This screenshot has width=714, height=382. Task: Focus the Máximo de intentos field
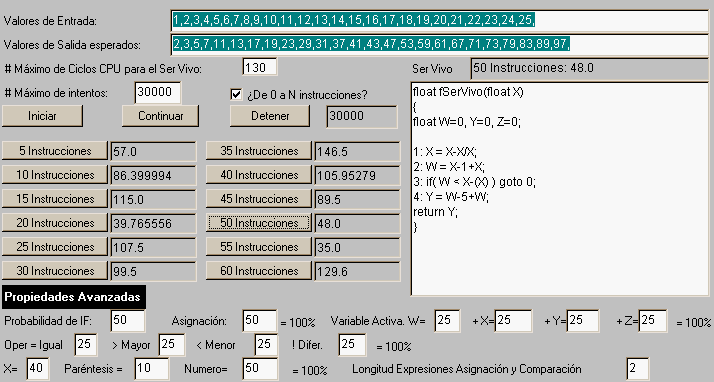coord(158,92)
